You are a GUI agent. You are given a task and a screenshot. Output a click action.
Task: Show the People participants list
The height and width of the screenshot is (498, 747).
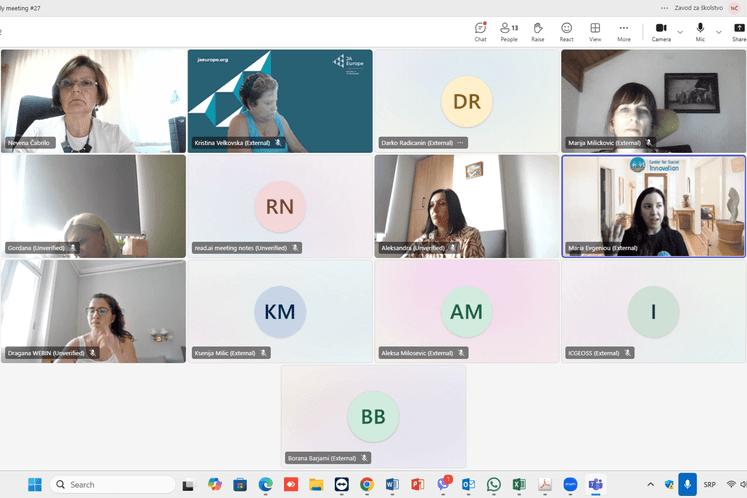tap(509, 31)
